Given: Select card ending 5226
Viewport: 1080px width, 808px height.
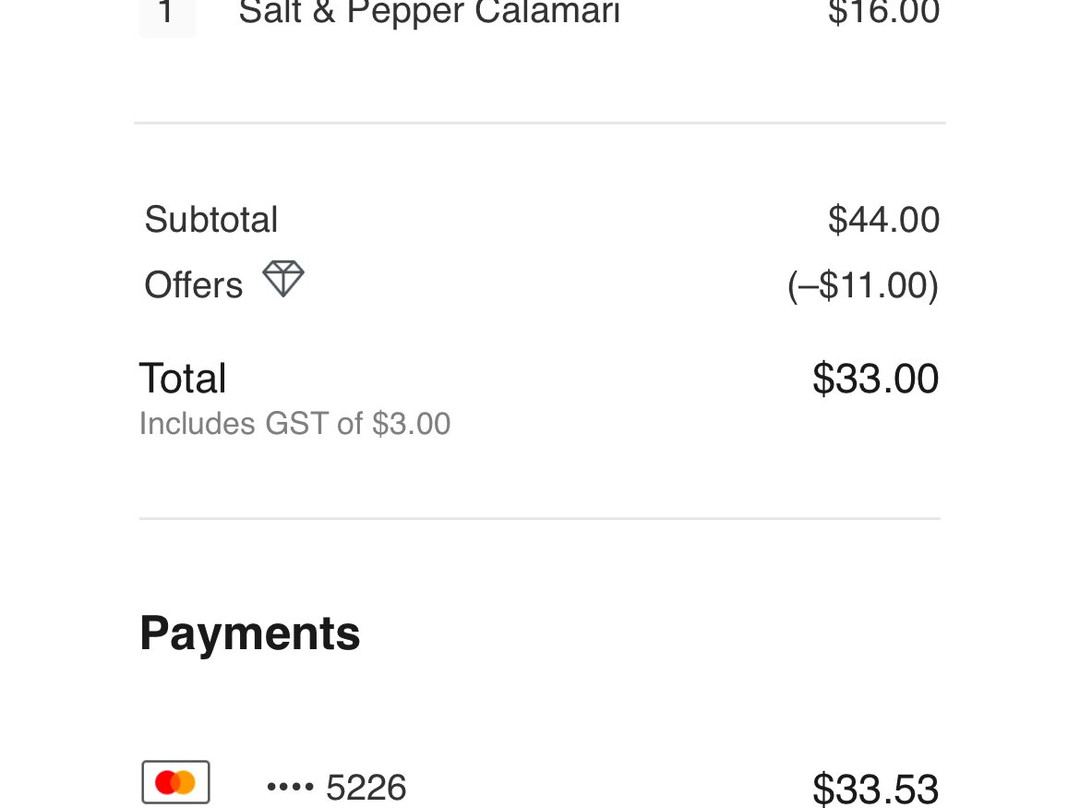Looking at the screenshot, I should click(366, 788).
